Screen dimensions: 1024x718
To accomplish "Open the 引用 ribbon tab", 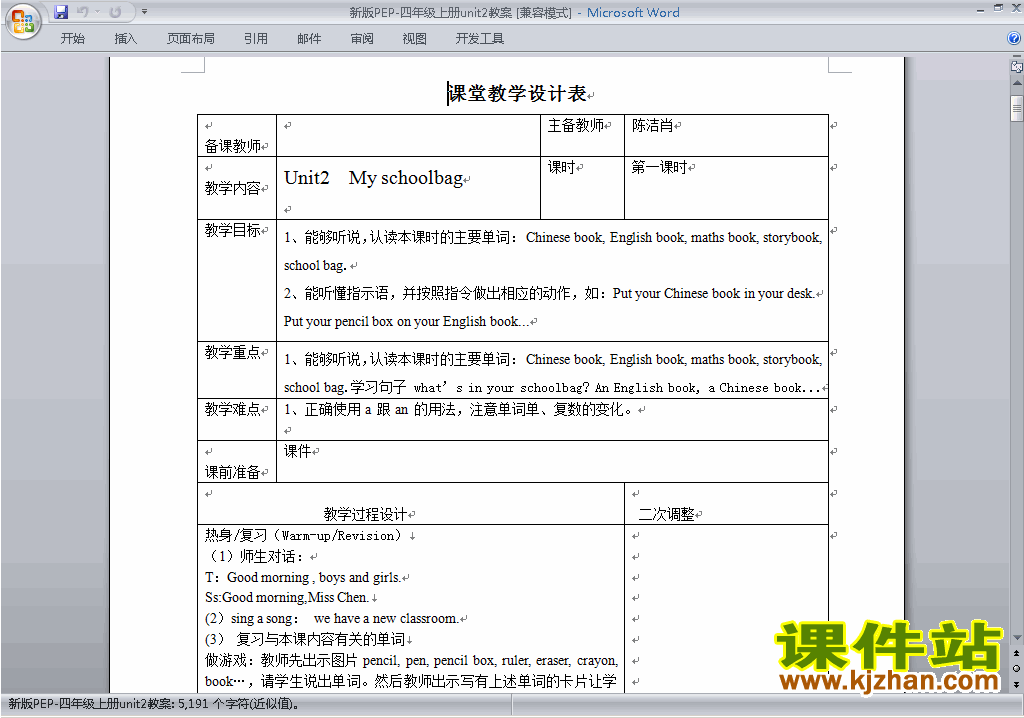I will tap(255, 39).
